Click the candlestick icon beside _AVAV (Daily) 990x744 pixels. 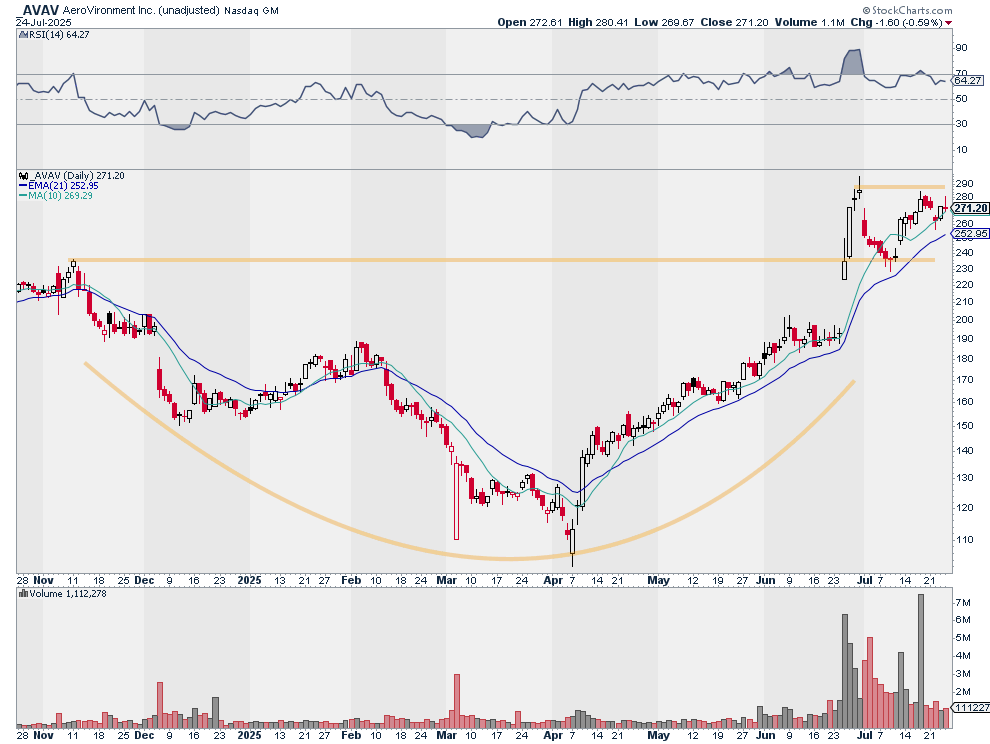pos(23,176)
